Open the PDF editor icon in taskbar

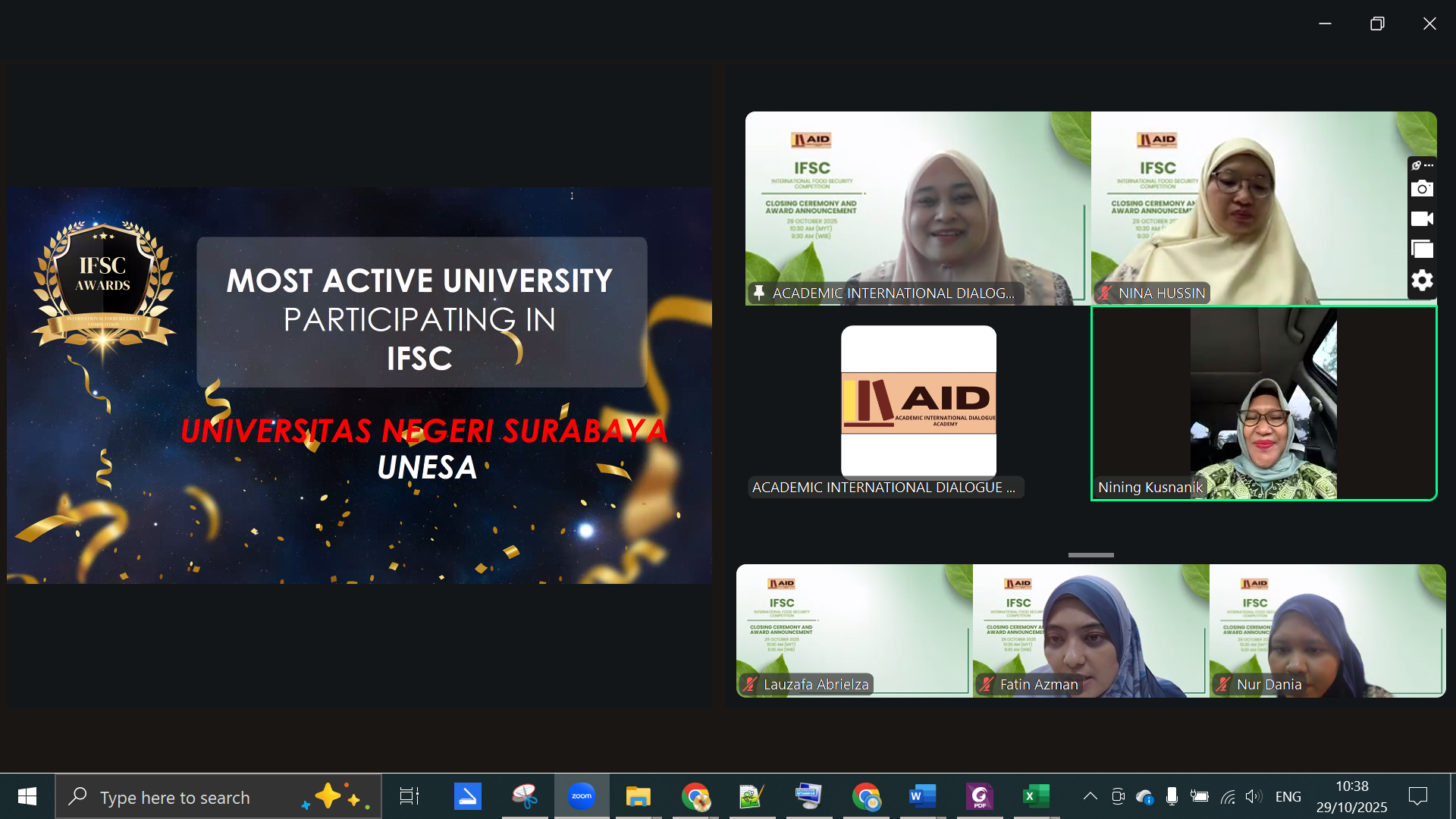(x=979, y=796)
